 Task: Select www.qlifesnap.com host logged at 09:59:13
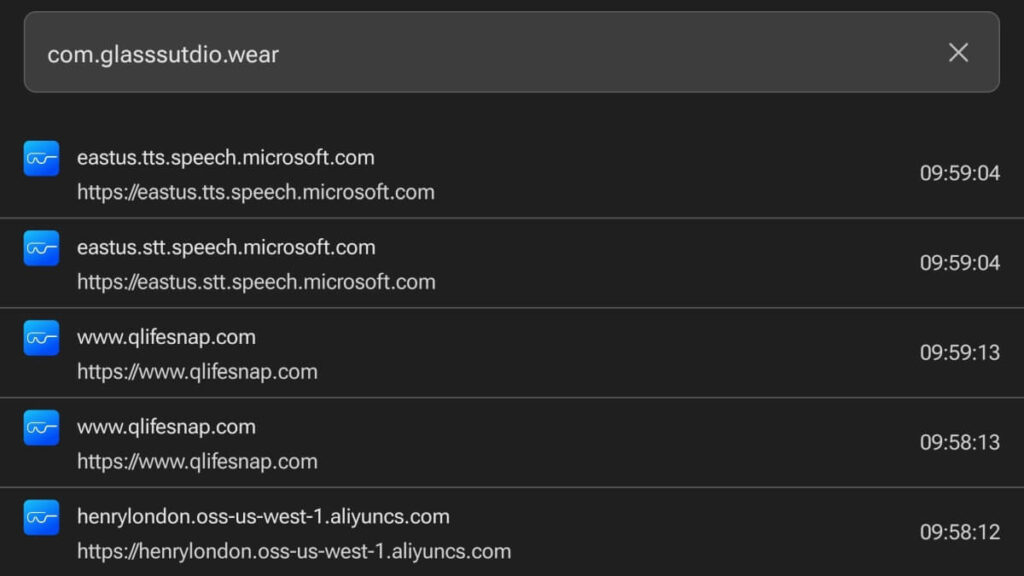pos(167,338)
